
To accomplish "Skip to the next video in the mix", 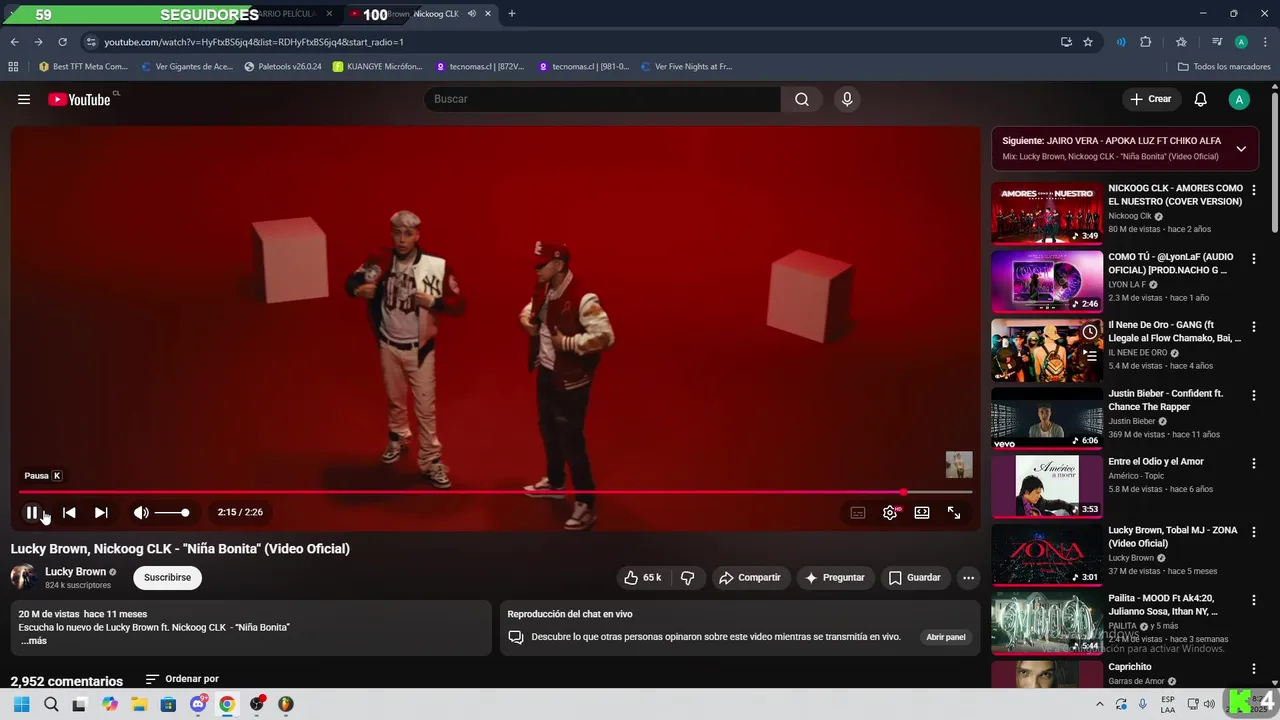I will pyautogui.click(x=101, y=512).
